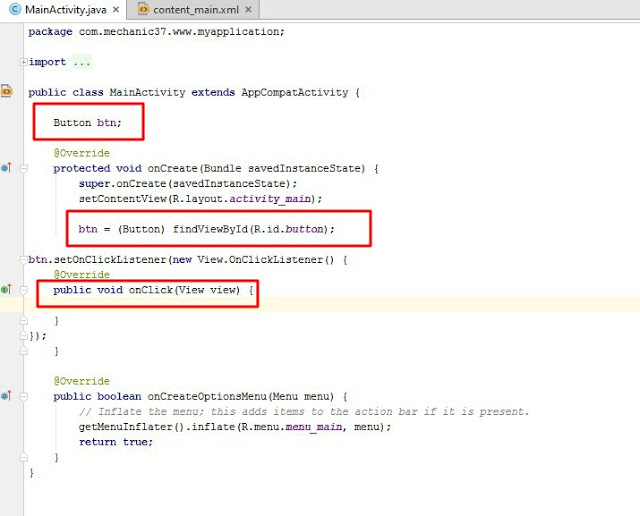Click fold marker at onCreateOptionsMenu closing brace
Image resolution: width=640 pixels, height=516 pixels.
(x=24, y=457)
